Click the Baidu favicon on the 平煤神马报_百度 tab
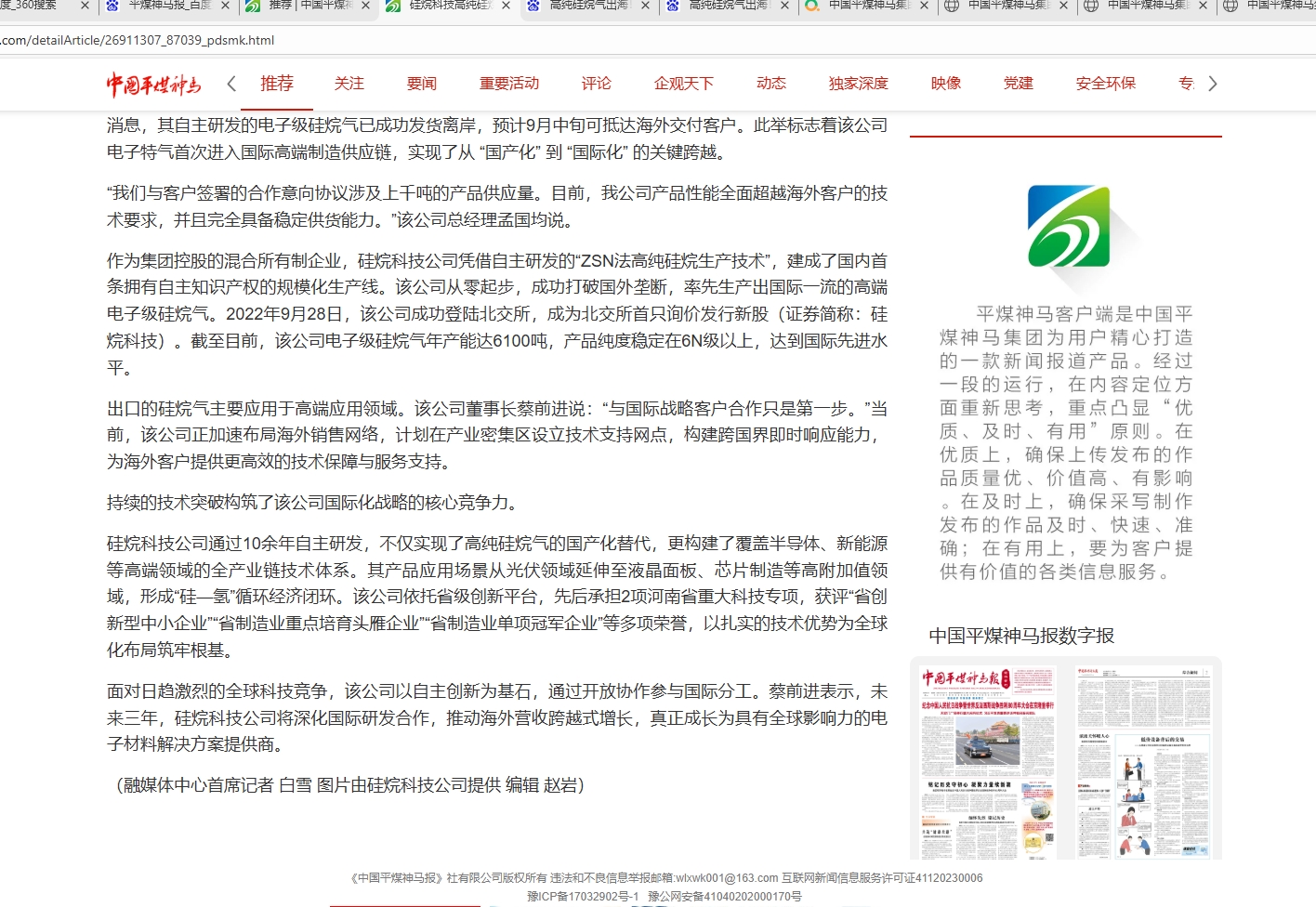1316x907 pixels. pyautogui.click(x=113, y=6)
